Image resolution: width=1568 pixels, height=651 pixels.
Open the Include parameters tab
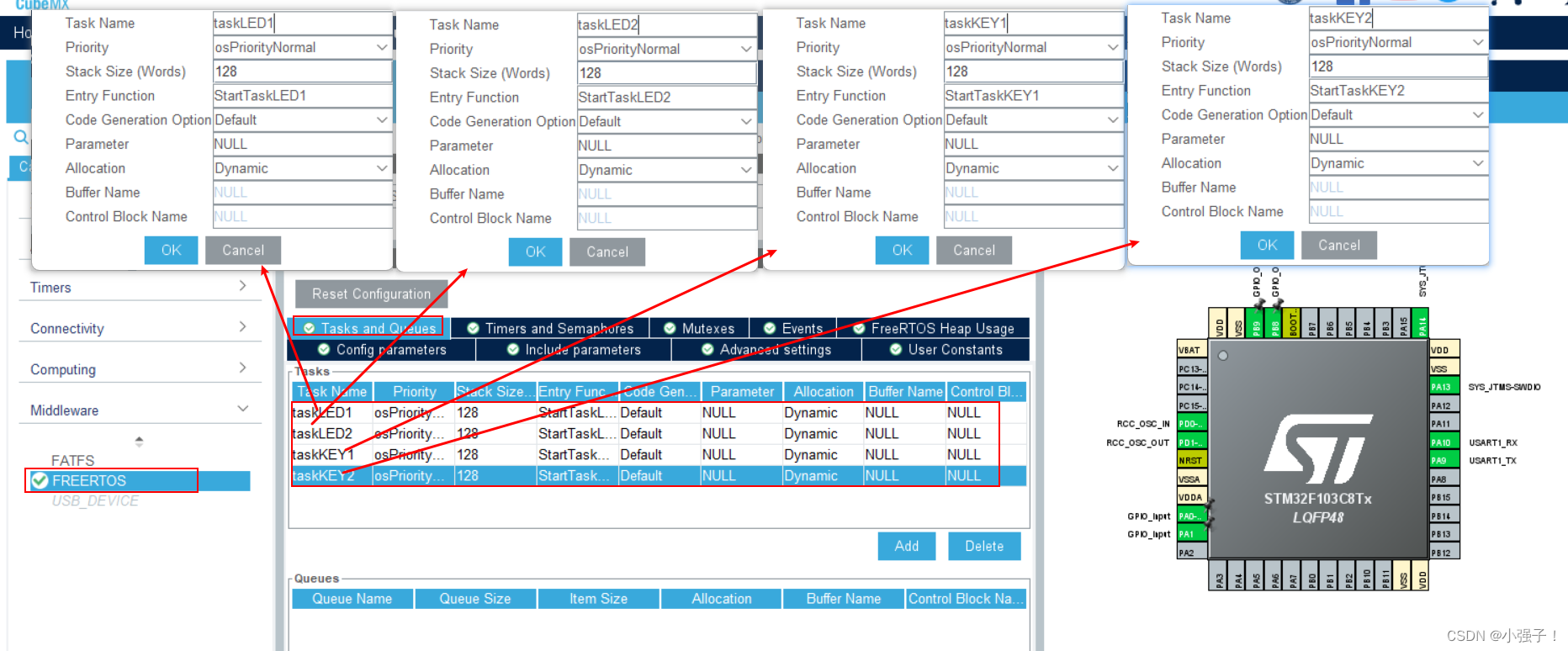coord(574,350)
